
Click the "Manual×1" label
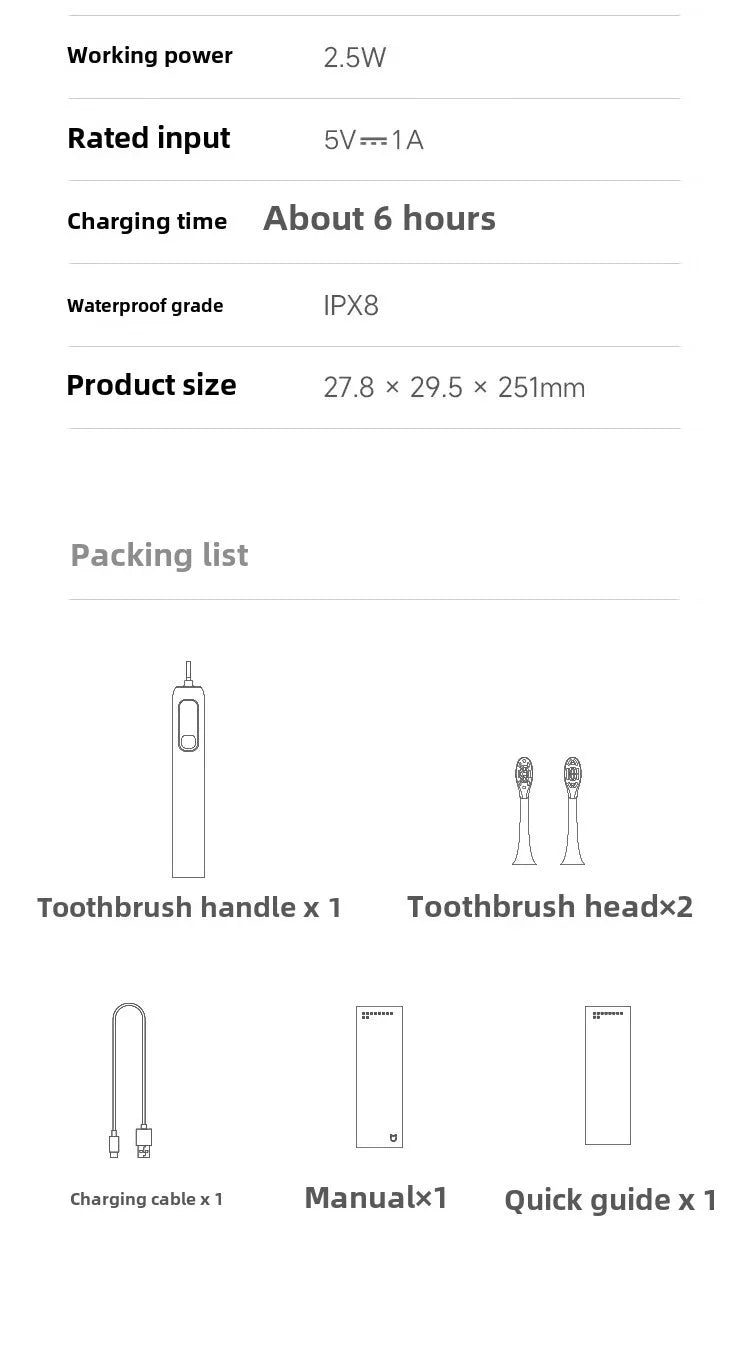[x=376, y=1197]
